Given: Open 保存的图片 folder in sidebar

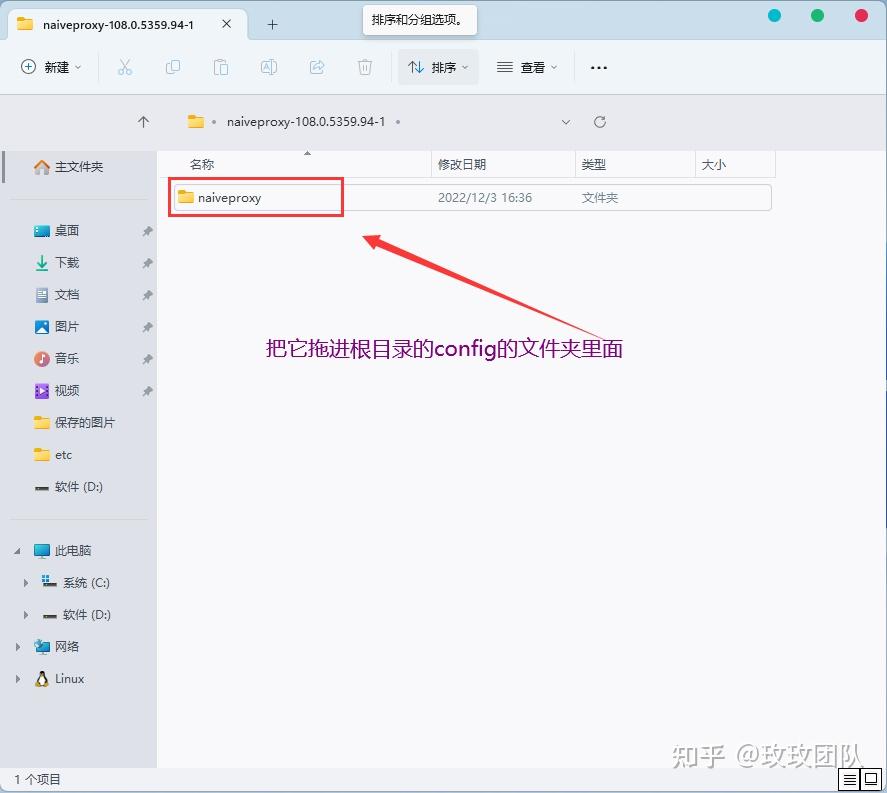Looking at the screenshot, I should (85, 423).
